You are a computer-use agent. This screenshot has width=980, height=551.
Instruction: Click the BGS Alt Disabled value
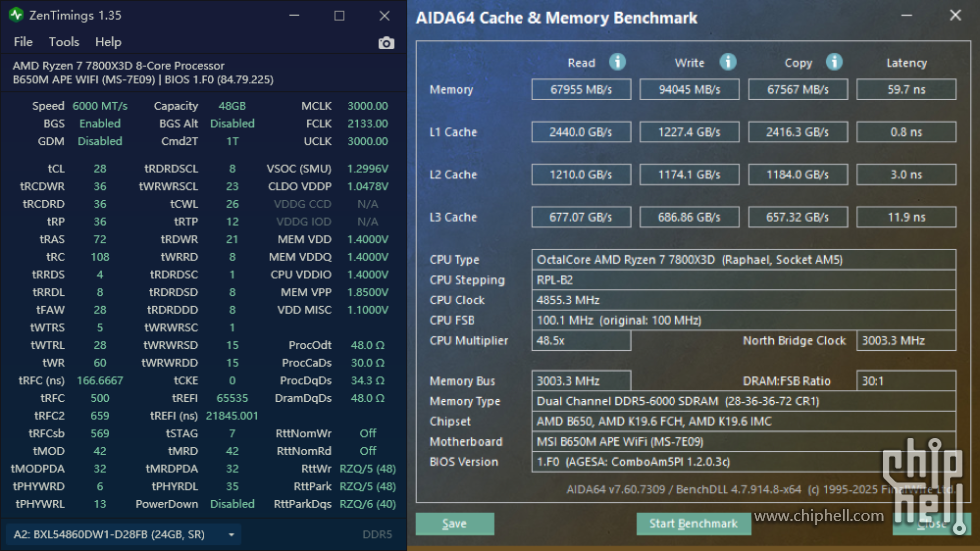point(232,124)
